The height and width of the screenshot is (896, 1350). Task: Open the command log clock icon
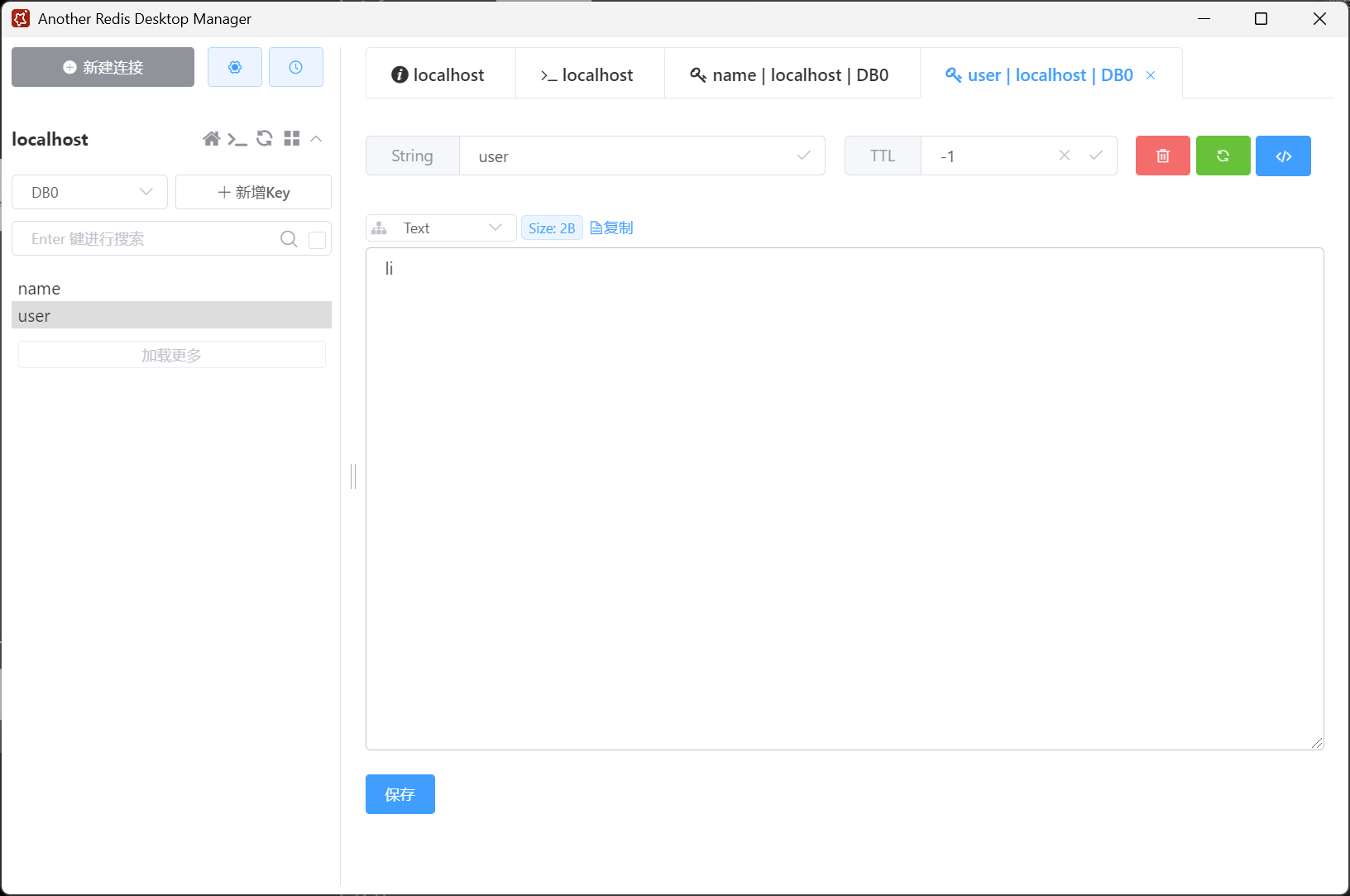click(x=295, y=67)
